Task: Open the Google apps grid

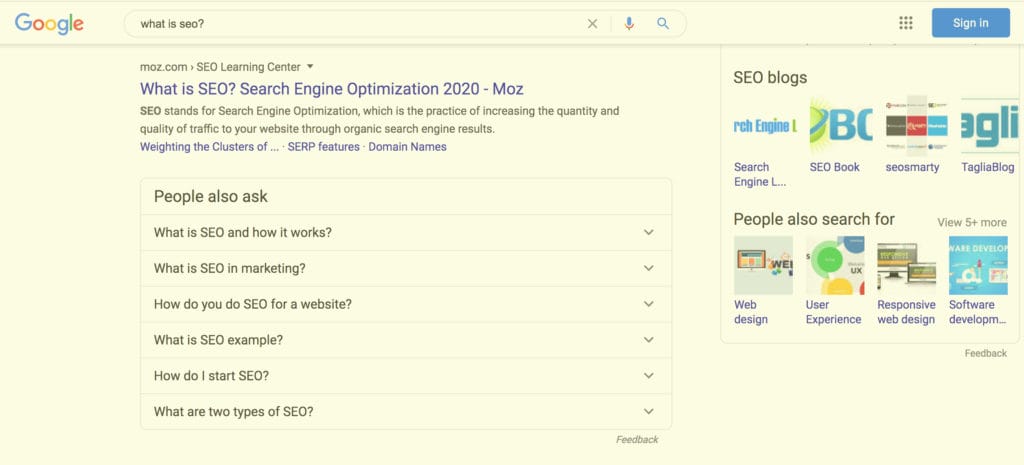Action: pyautogui.click(x=905, y=23)
